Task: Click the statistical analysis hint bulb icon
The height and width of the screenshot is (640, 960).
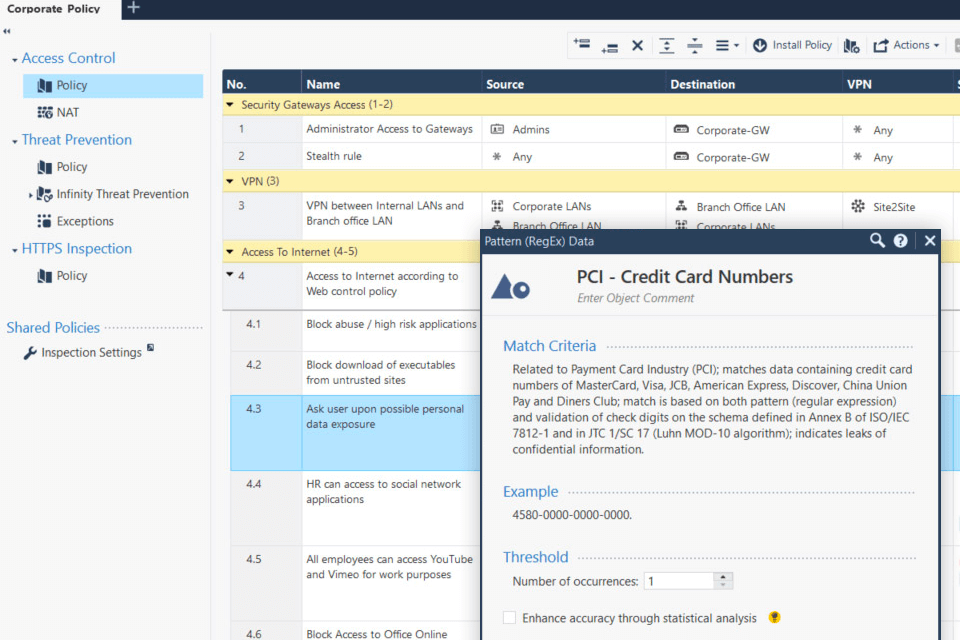Action: 774,617
